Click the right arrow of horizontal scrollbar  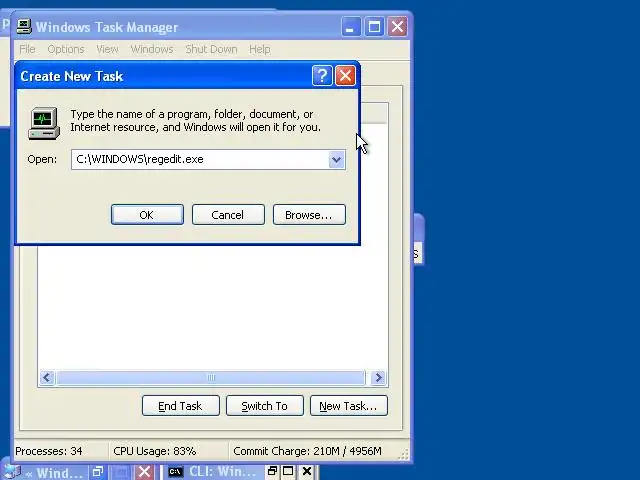pos(378,378)
